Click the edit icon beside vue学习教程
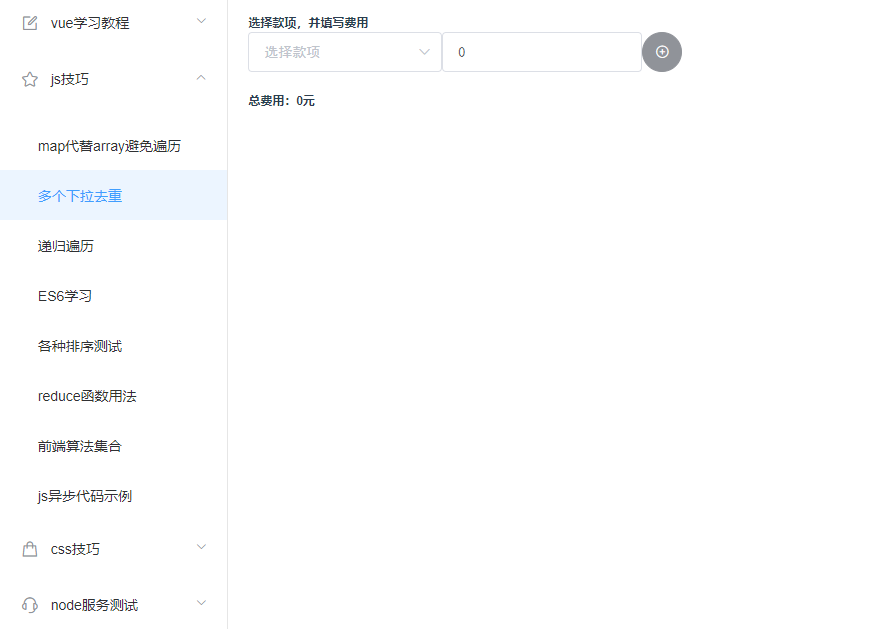Viewport: 872px width, 629px height. pyautogui.click(x=29, y=20)
